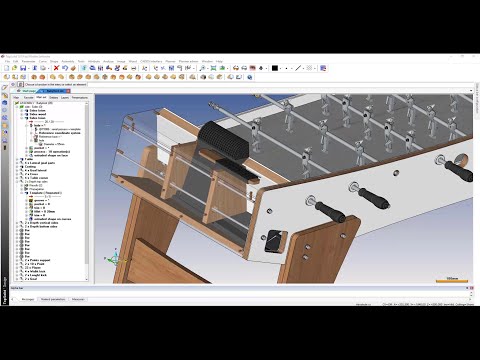Open the Messages tab in the bottom panel
This screenshot has height=360, width=480.
click(x=28, y=299)
